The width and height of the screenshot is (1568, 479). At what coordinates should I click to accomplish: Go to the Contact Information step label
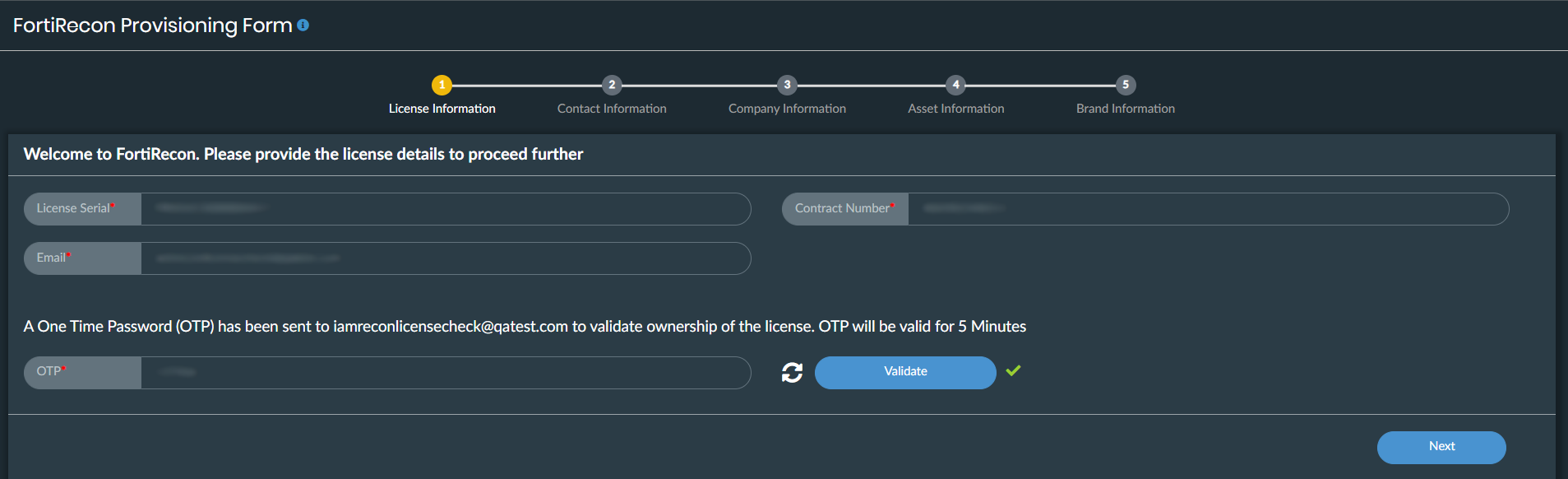(x=612, y=109)
